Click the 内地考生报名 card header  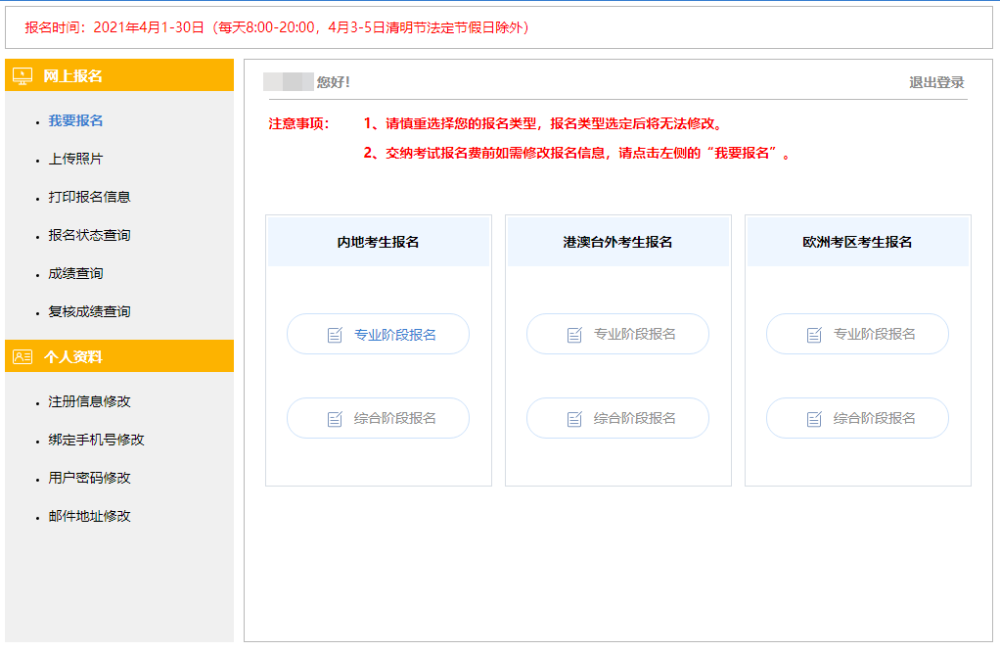[x=378, y=242]
